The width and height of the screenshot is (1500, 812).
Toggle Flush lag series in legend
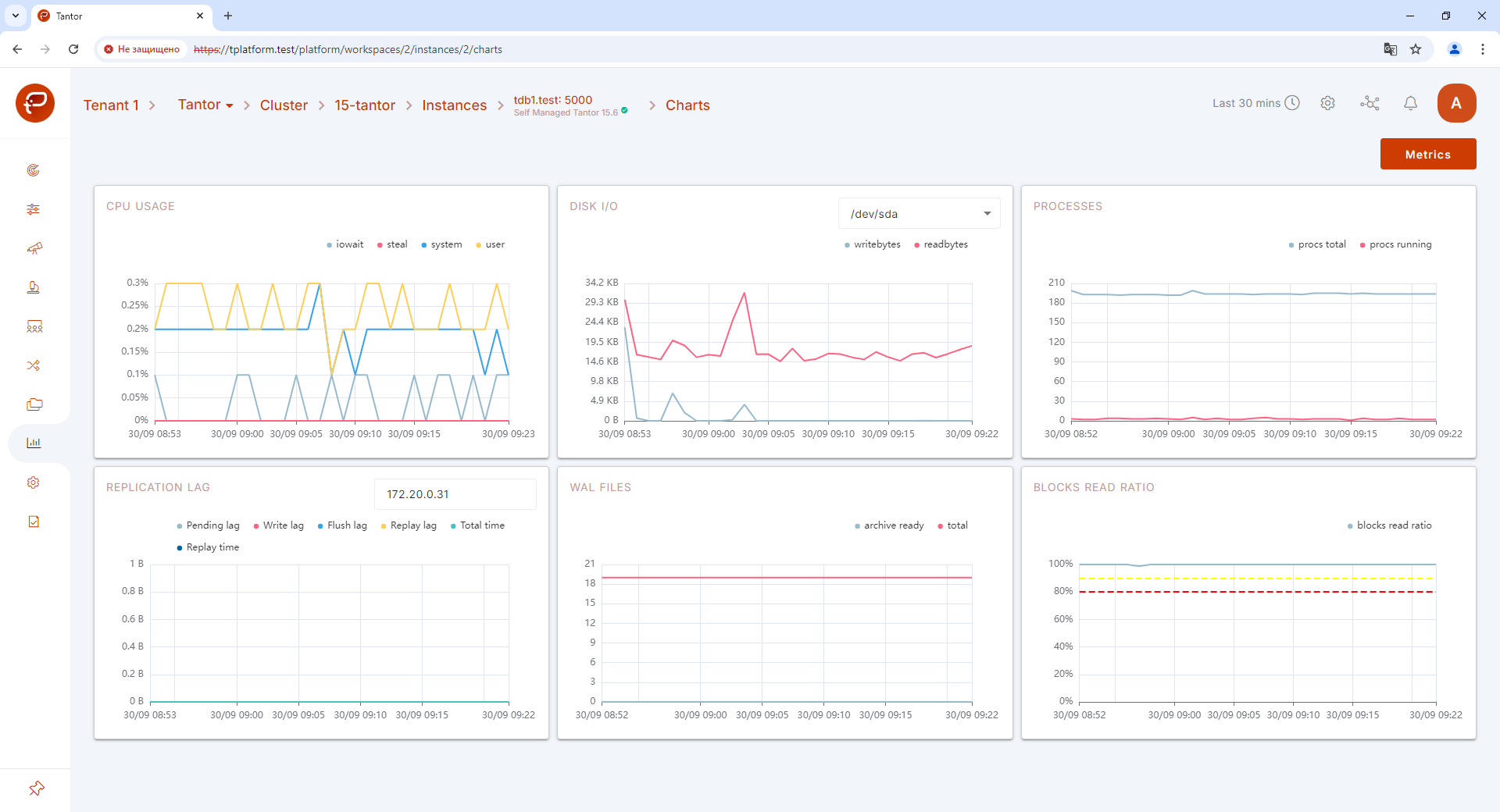[342, 525]
